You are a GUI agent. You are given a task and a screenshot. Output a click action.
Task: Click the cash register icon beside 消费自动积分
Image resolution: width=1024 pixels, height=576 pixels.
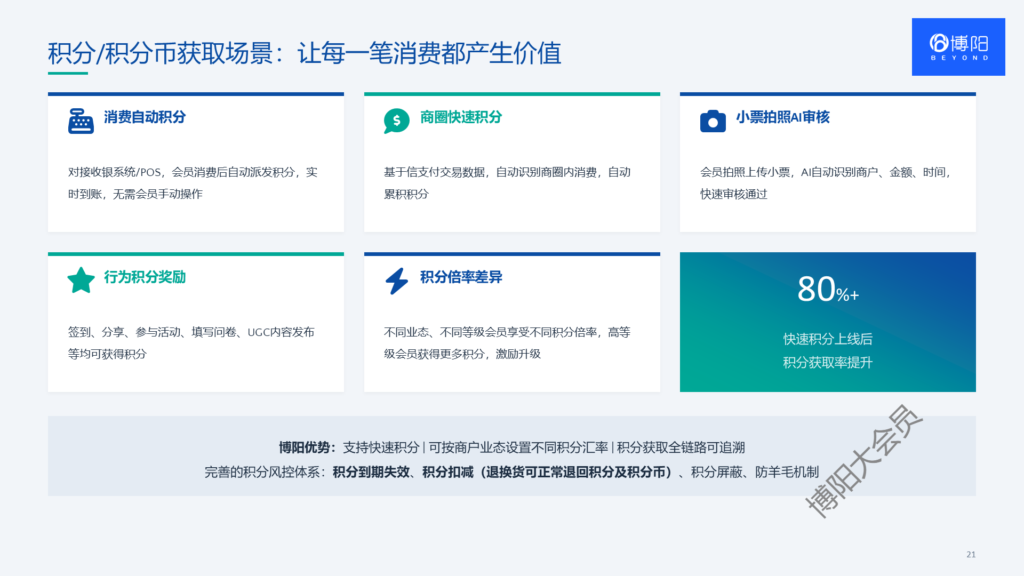click(81, 121)
